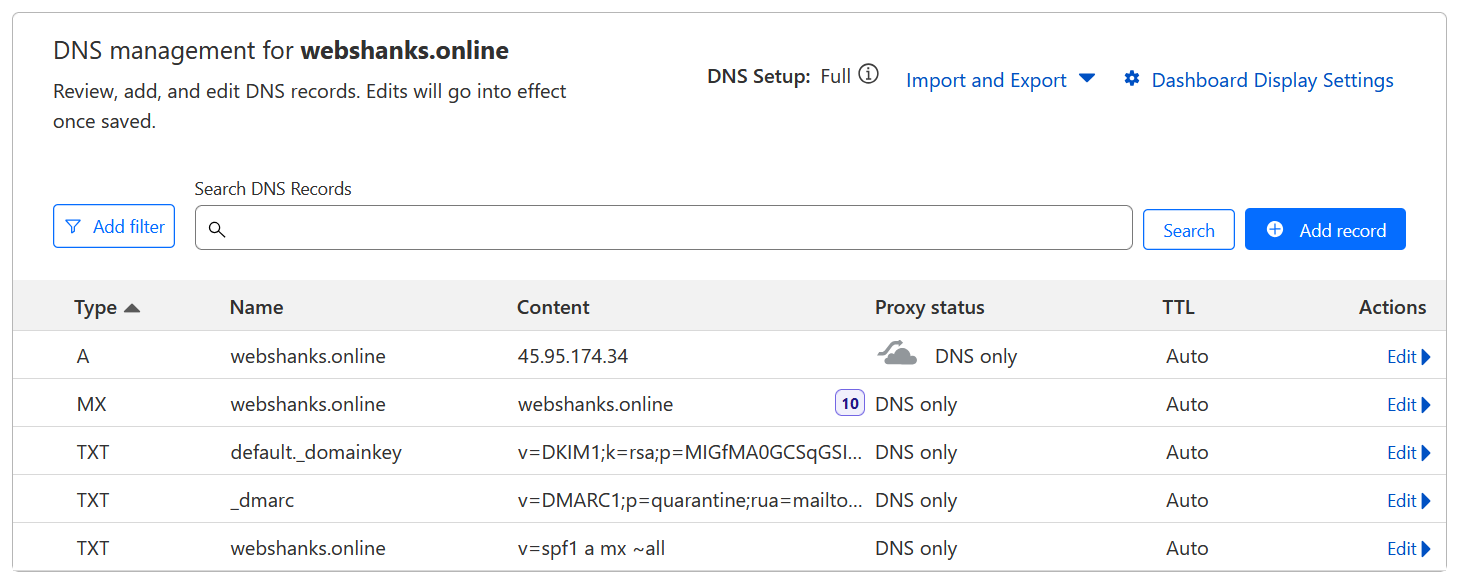Click the magnifier icon in search field
1463x580 pixels.
[217, 230]
